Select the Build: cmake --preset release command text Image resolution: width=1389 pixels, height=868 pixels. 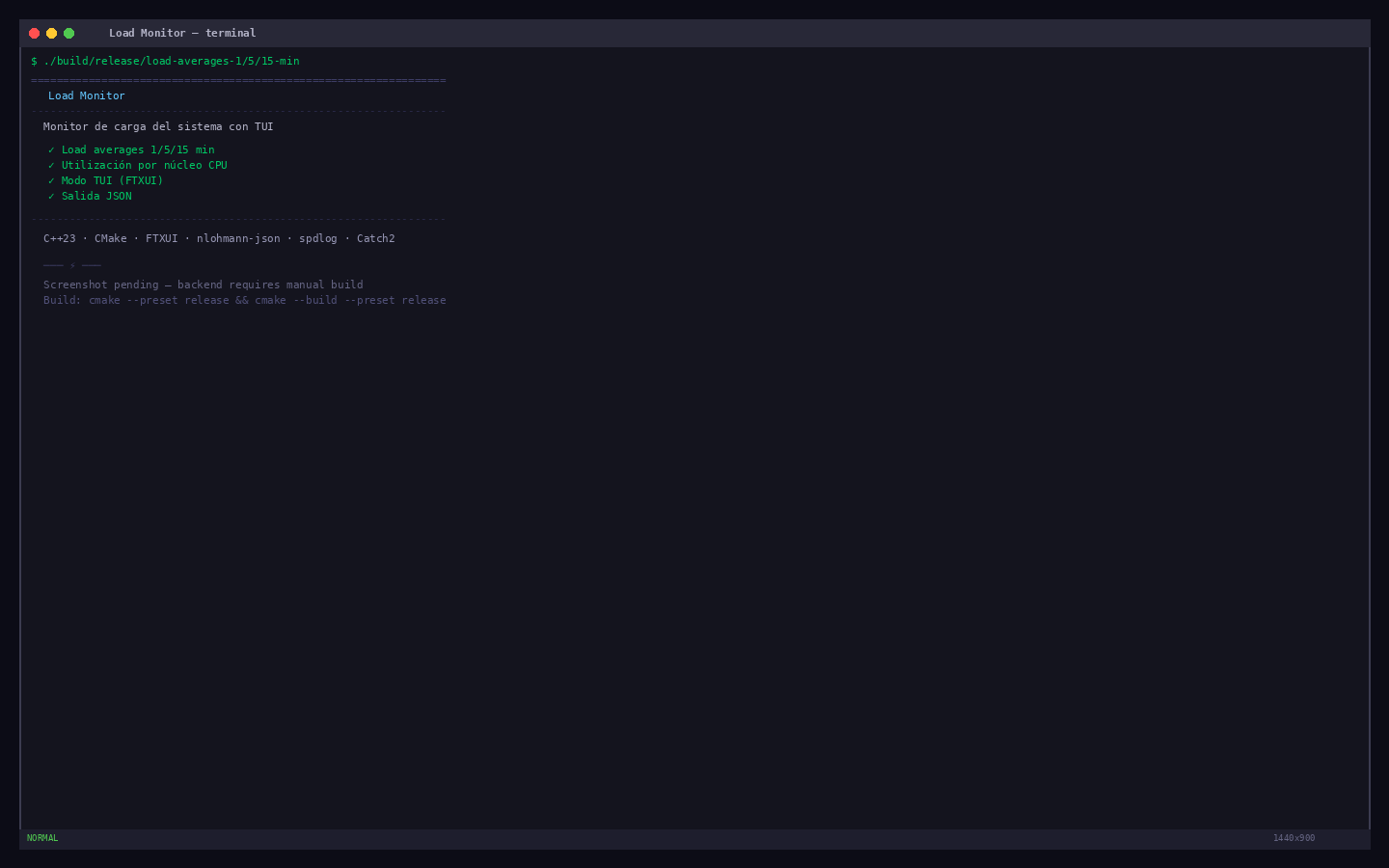coord(245,300)
